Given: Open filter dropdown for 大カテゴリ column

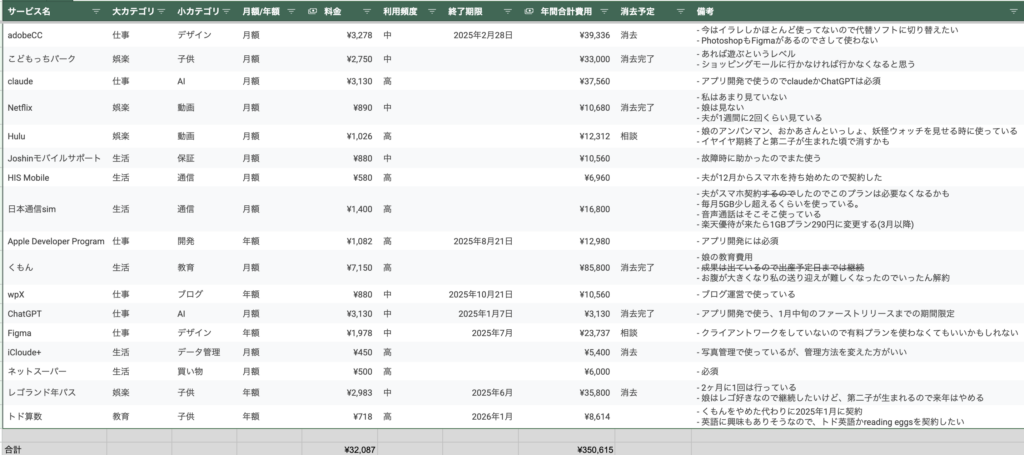Looking at the screenshot, I should pyautogui.click(x=161, y=11).
